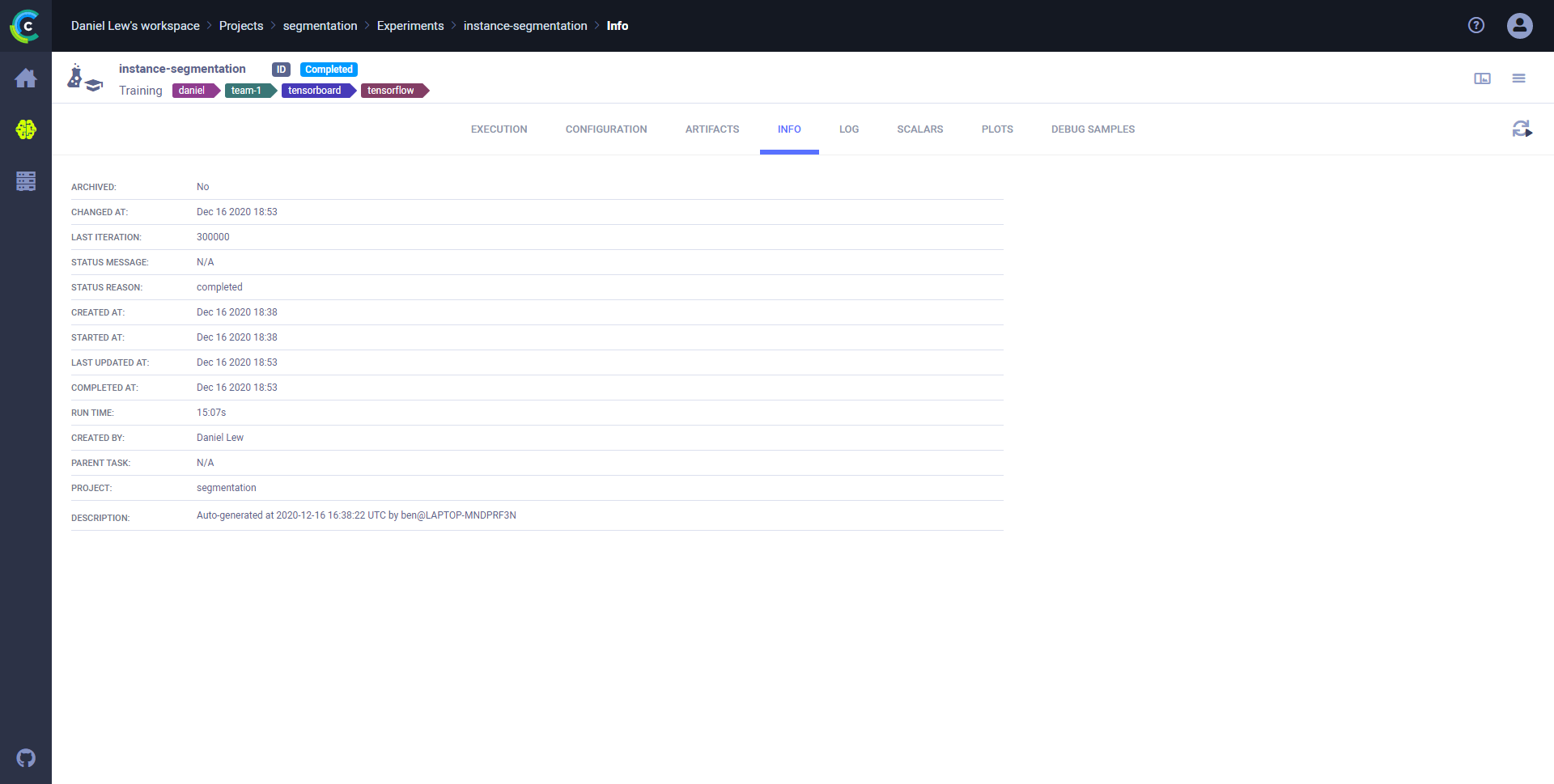Click the Run Time value 15:07s

point(211,413)
